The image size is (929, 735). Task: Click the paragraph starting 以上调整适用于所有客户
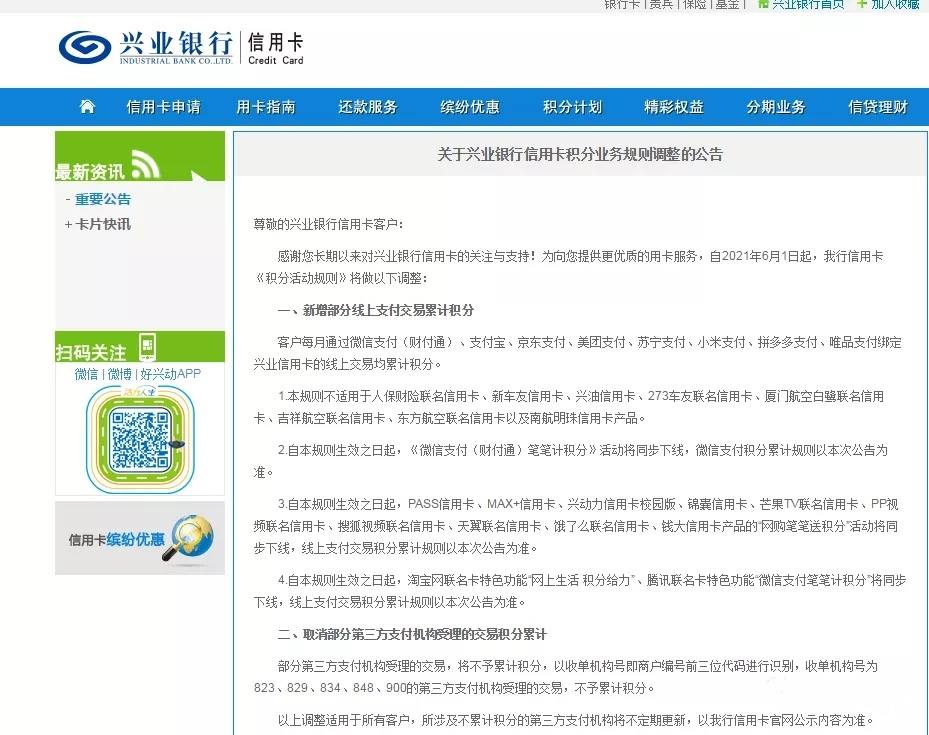[576, 721]
